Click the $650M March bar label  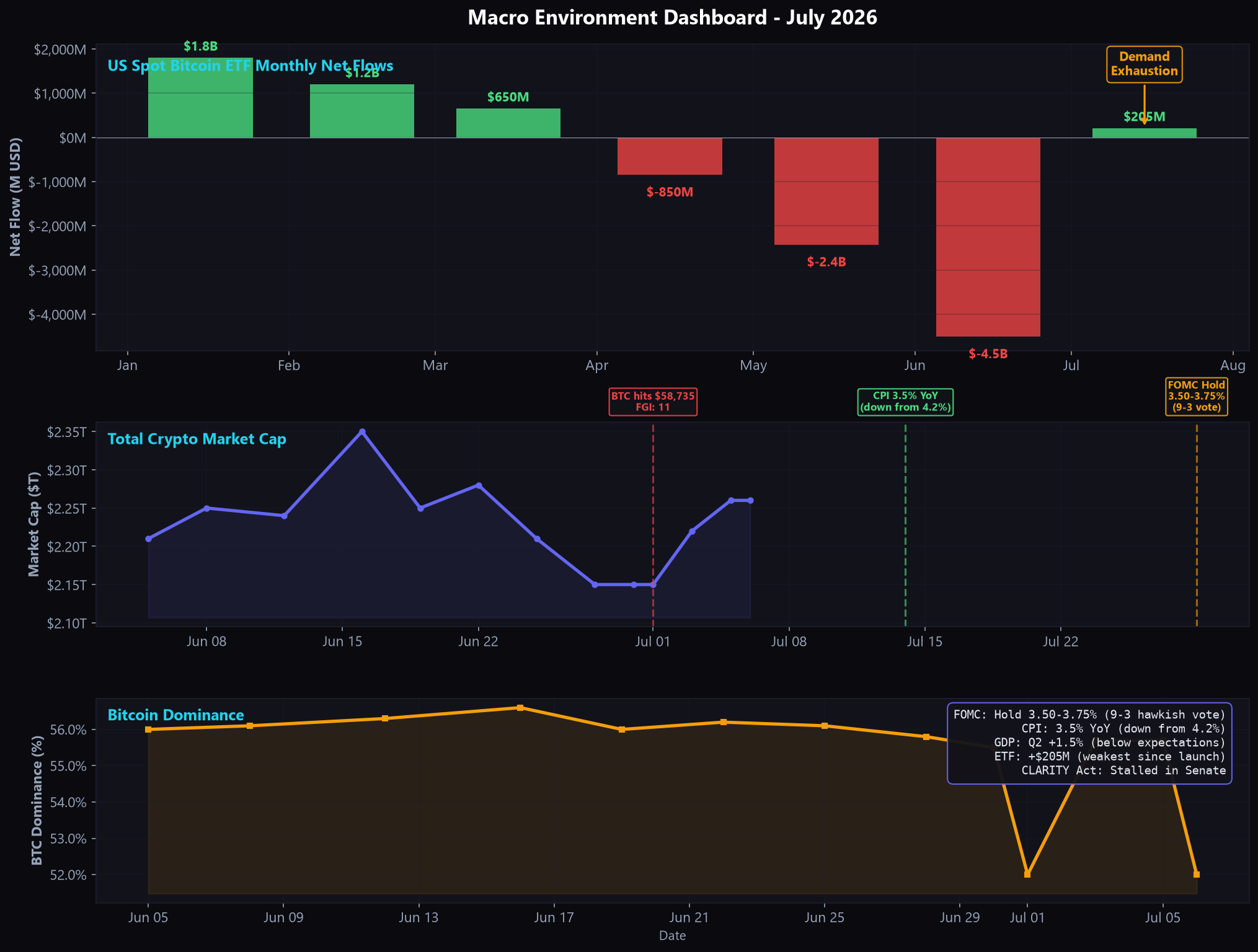coord(508,97)
